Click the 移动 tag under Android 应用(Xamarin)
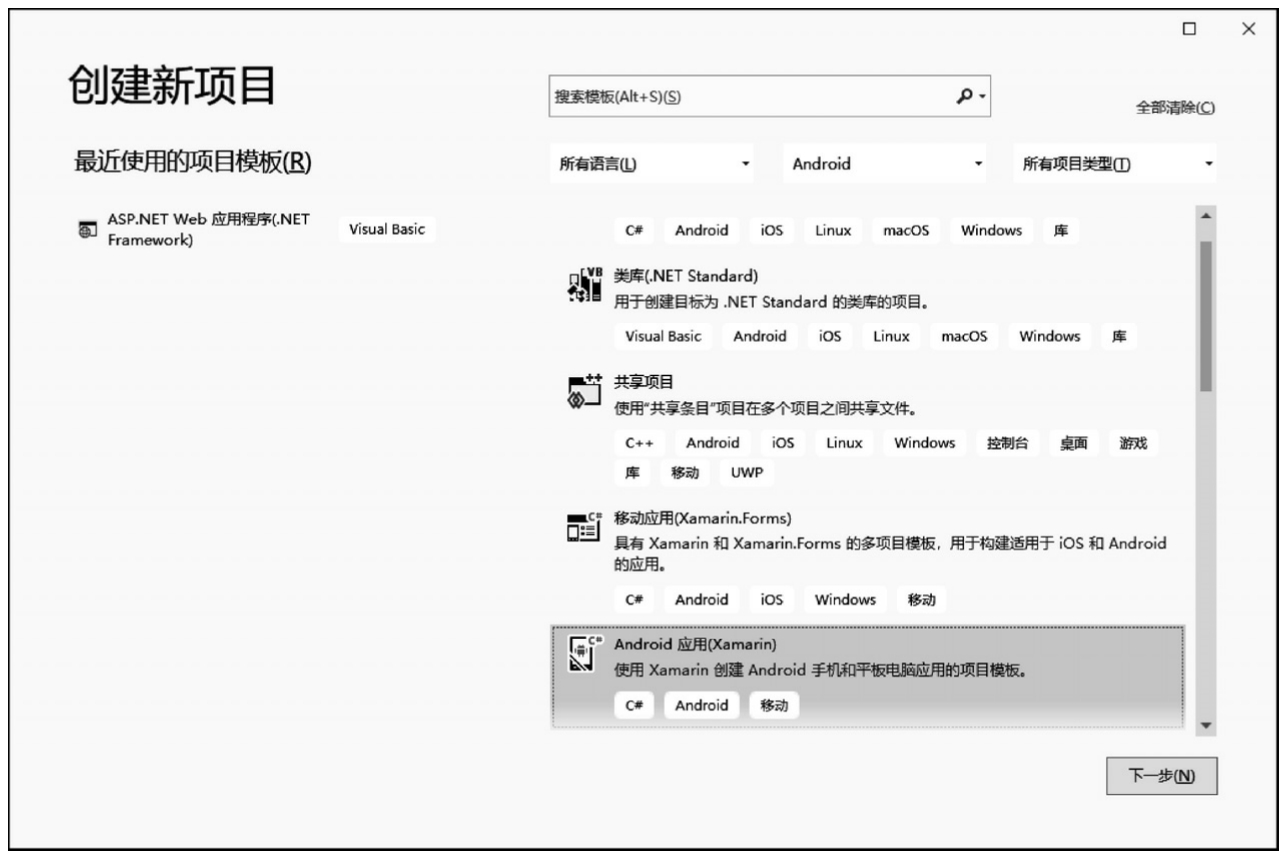This screenshot has height=858, width=1287. [x=774, y=705]
